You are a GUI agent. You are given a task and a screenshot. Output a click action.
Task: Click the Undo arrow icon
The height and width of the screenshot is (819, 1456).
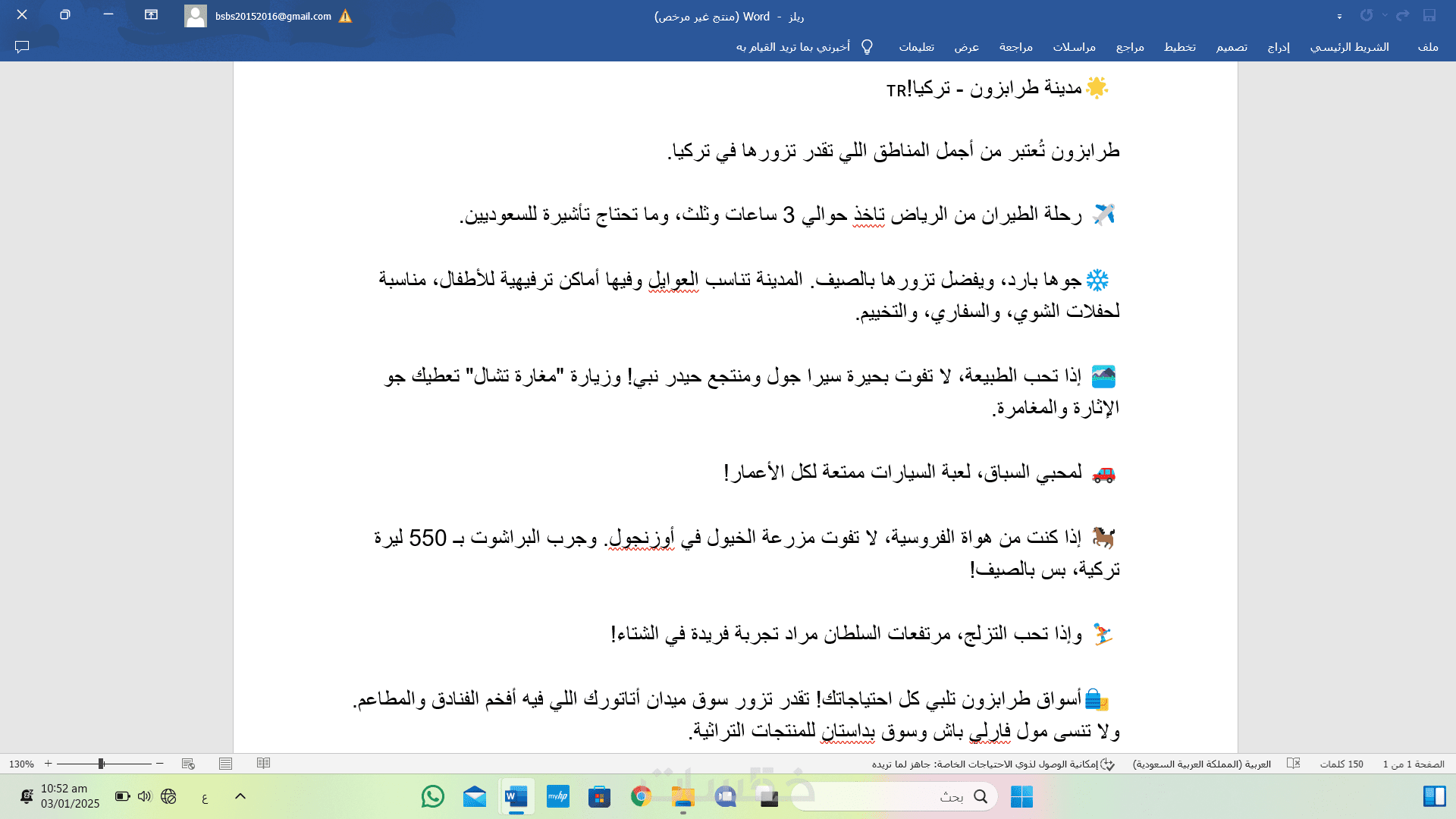1403,15
